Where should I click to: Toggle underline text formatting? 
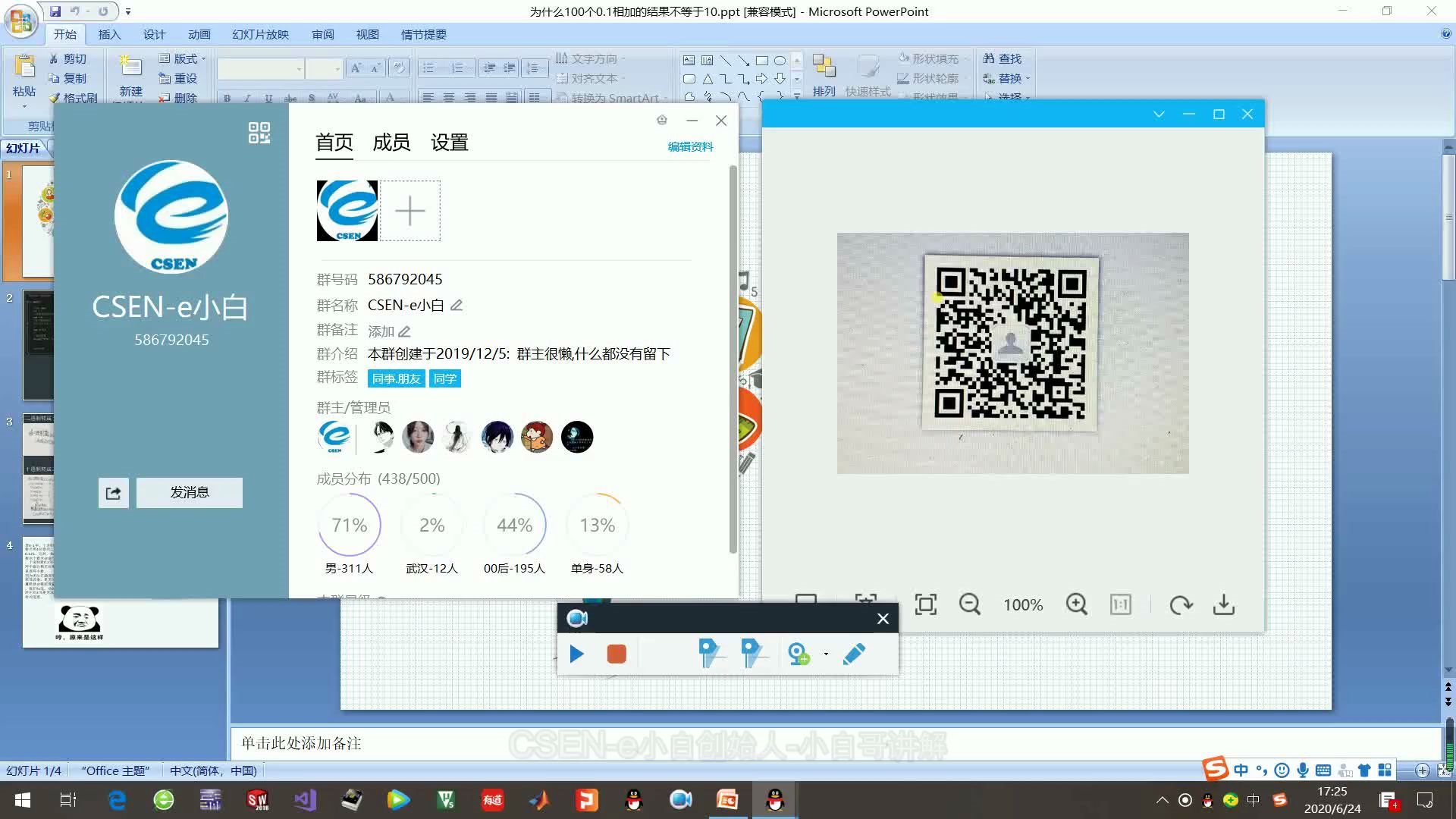point(267,98)
